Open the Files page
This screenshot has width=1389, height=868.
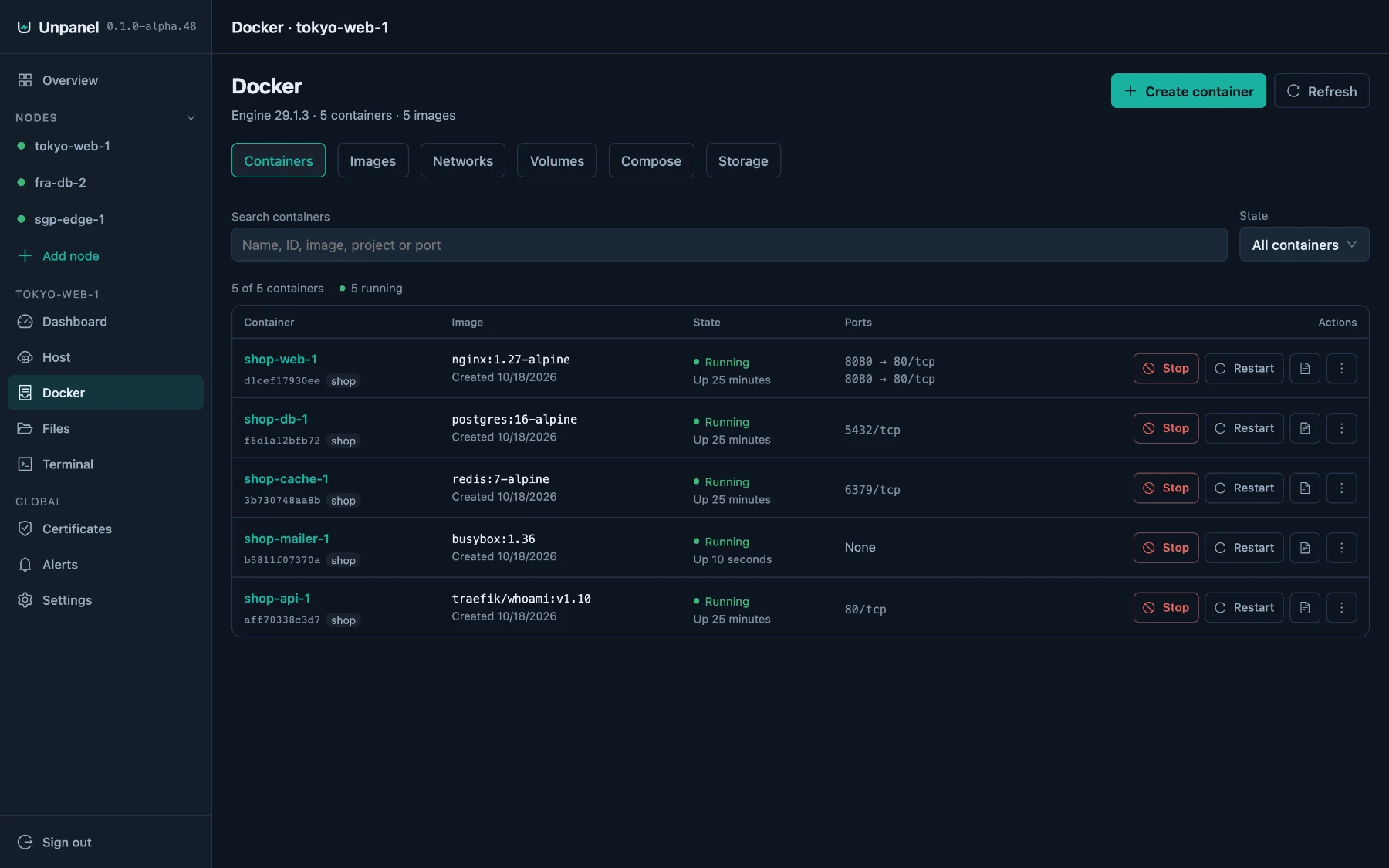106,428
